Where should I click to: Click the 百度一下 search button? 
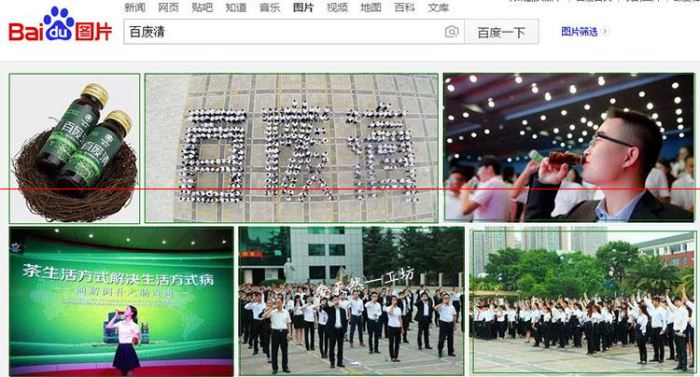pyautogui.click(x=501, y=32)
